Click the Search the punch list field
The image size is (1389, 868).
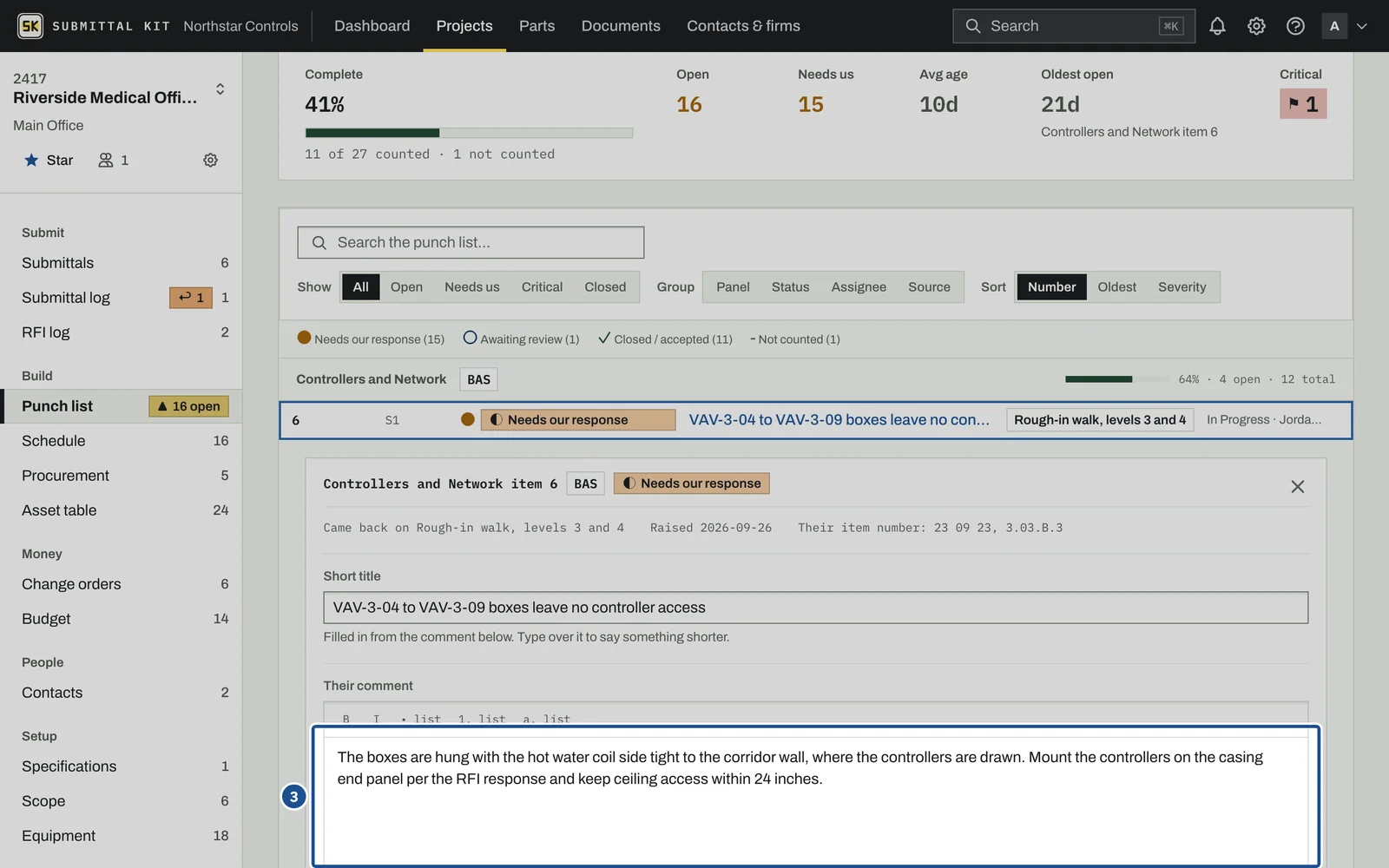click(471, 242)
